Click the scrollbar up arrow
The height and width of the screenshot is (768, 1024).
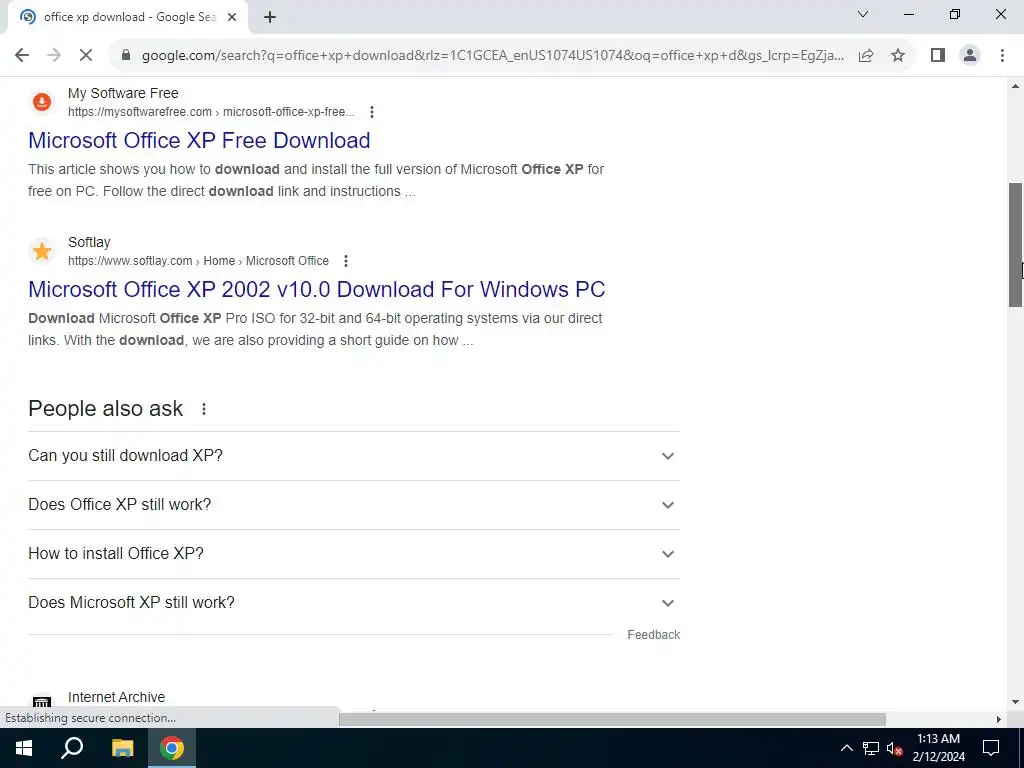coord(1015,86)
